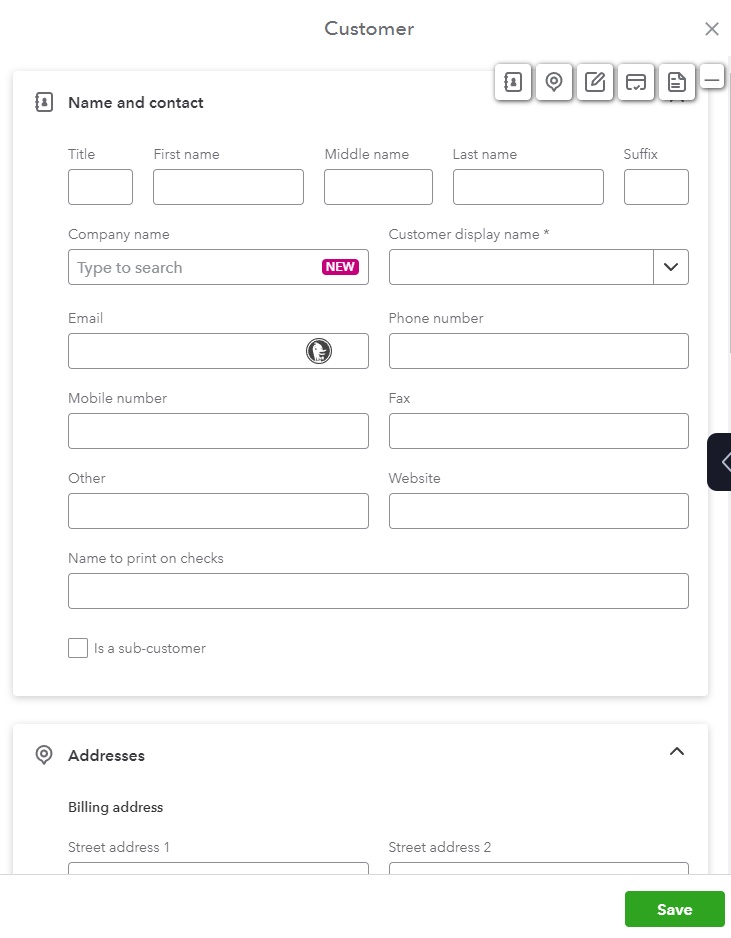The width and height of the screenshot is (731, 938).
Task: Click the DuckDuckGo icon in Email field
Action: click(319, 351)
